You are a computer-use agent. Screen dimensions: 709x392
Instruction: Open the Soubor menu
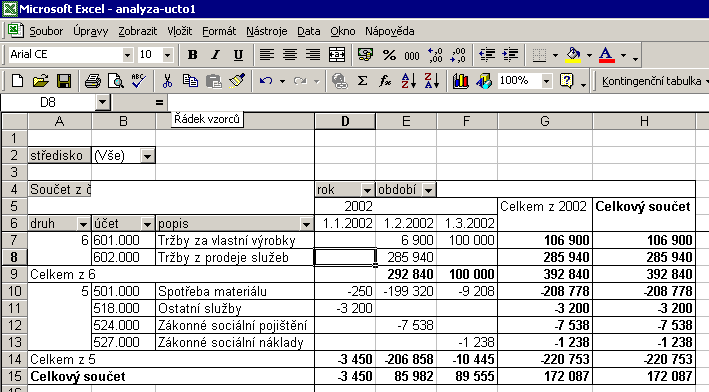pos(46,31)
